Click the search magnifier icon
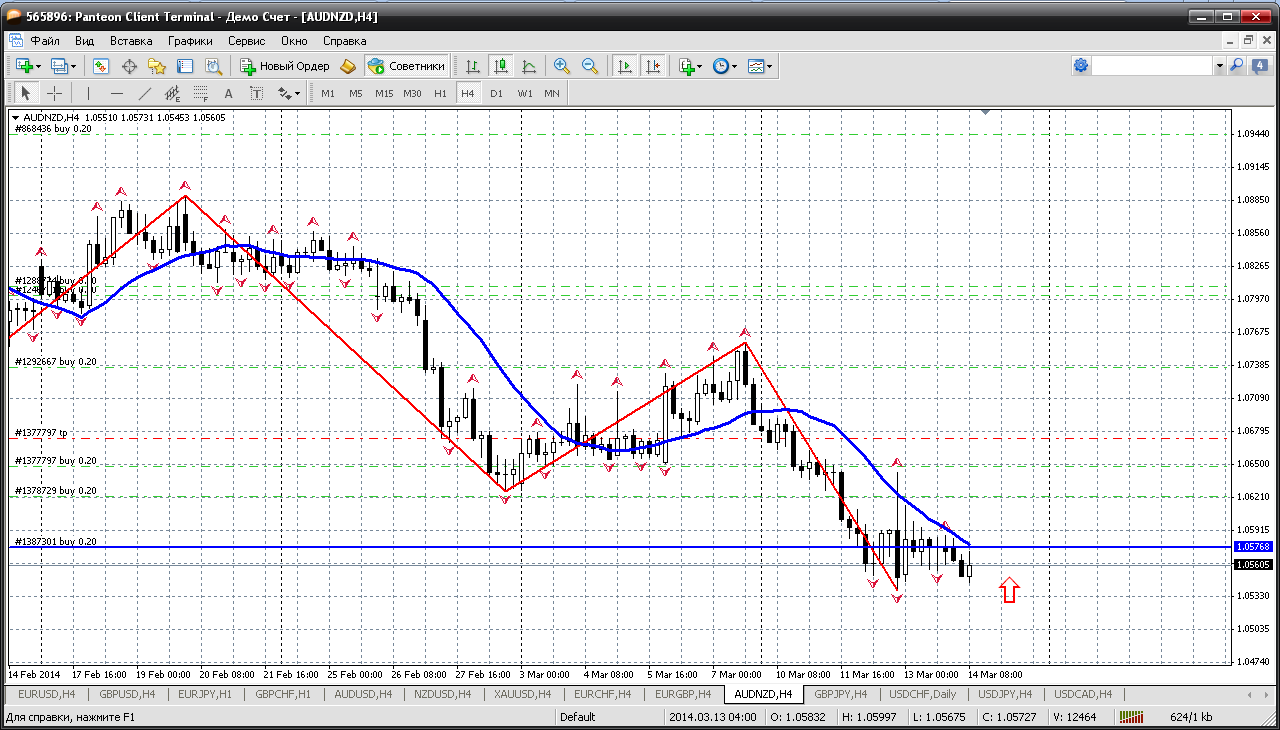The image size is (1280, 730). (1237, 66)
